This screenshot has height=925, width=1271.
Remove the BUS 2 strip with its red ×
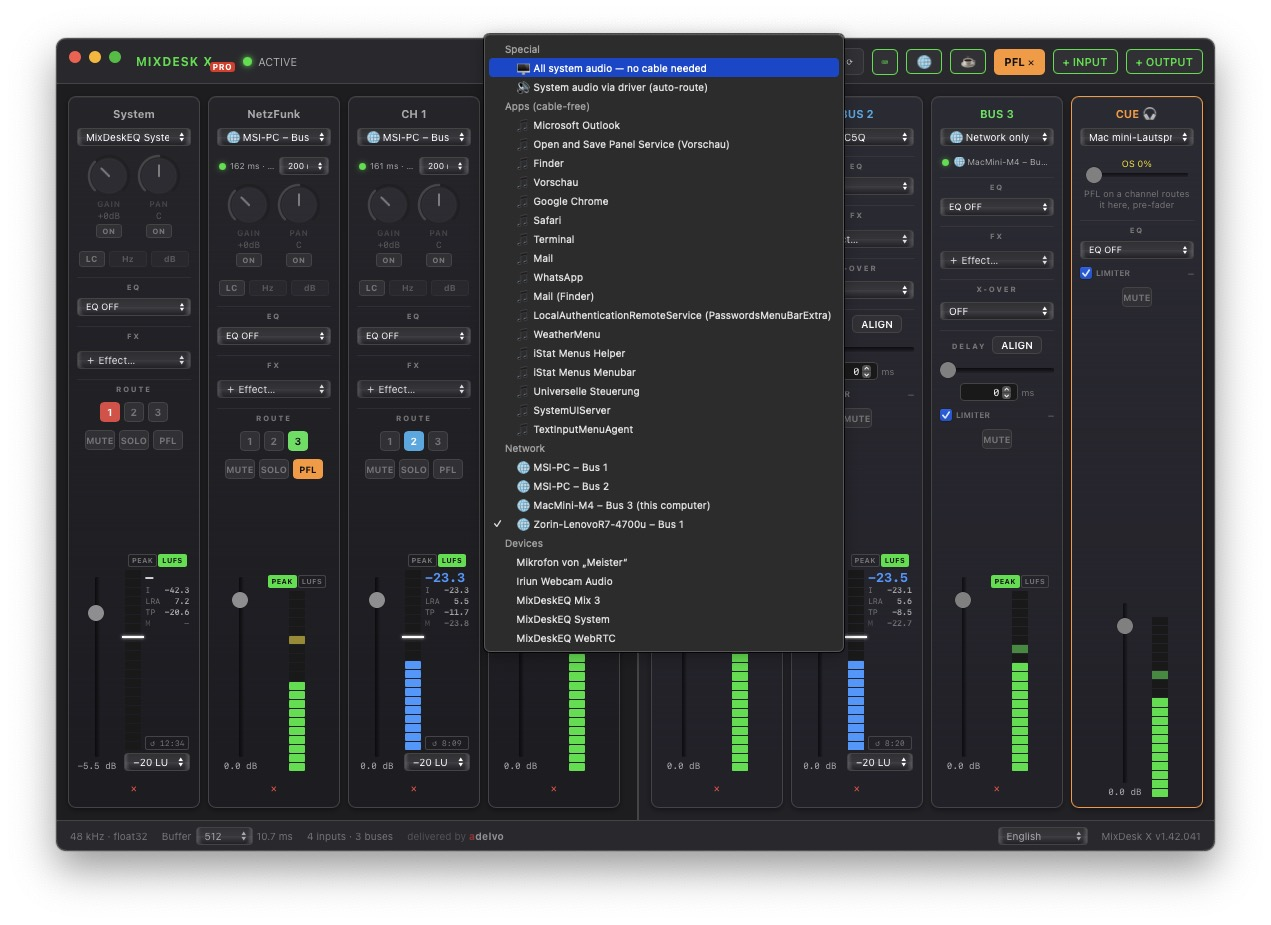[856, 789]
